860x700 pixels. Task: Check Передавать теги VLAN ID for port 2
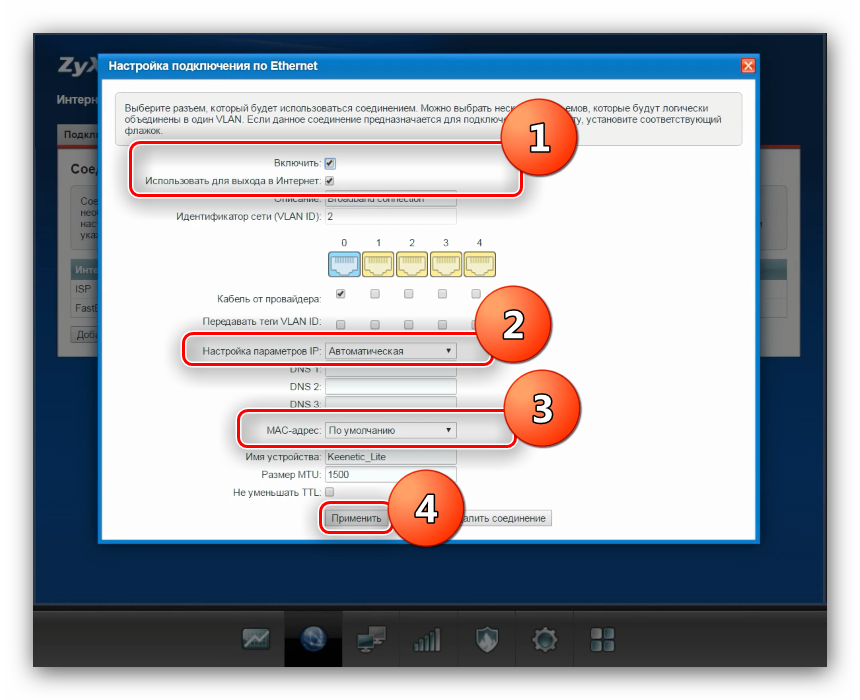(x=409, y=324)
